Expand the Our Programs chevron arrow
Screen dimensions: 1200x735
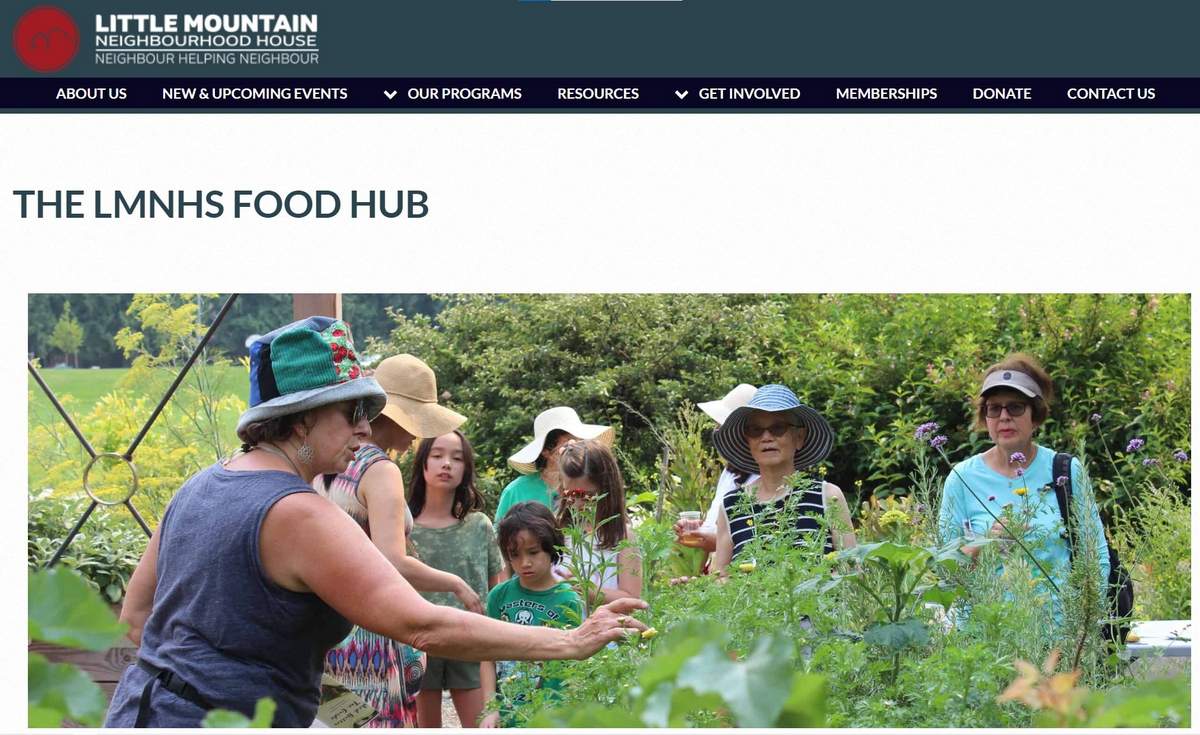pyautogui.click(x=390, y=94)
